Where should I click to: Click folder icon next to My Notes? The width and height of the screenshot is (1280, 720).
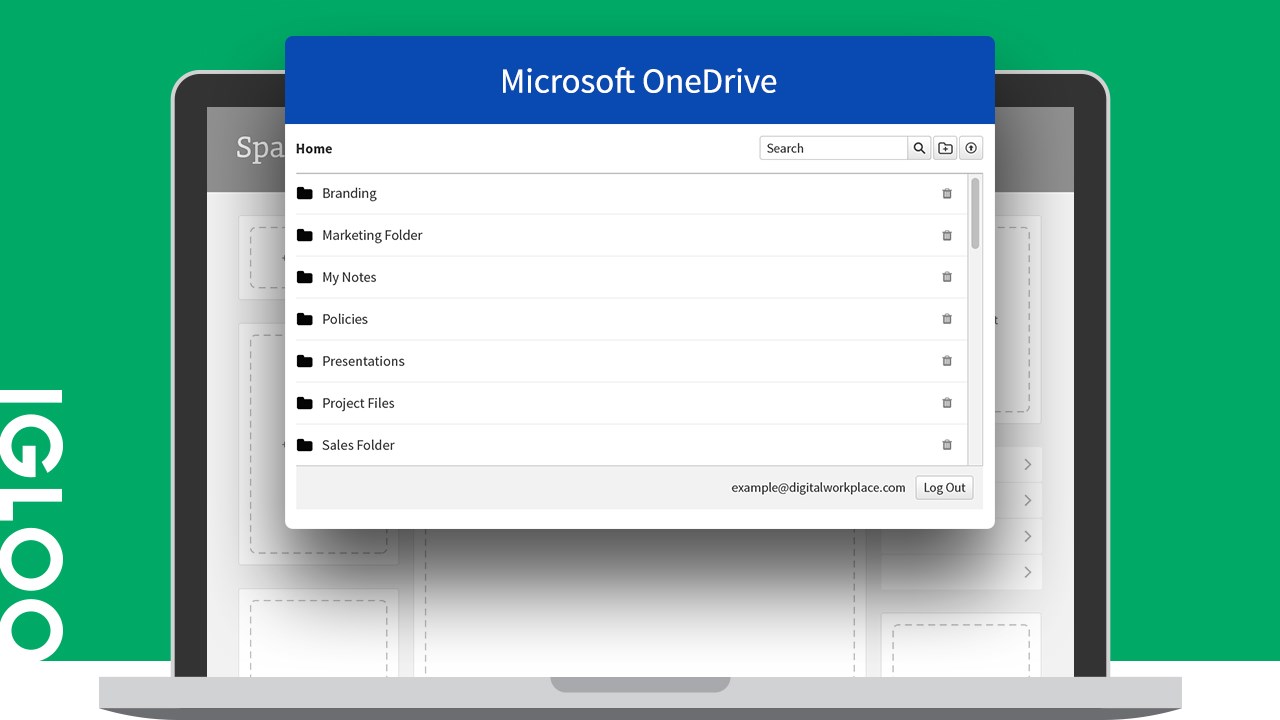(x=305, y=277)
